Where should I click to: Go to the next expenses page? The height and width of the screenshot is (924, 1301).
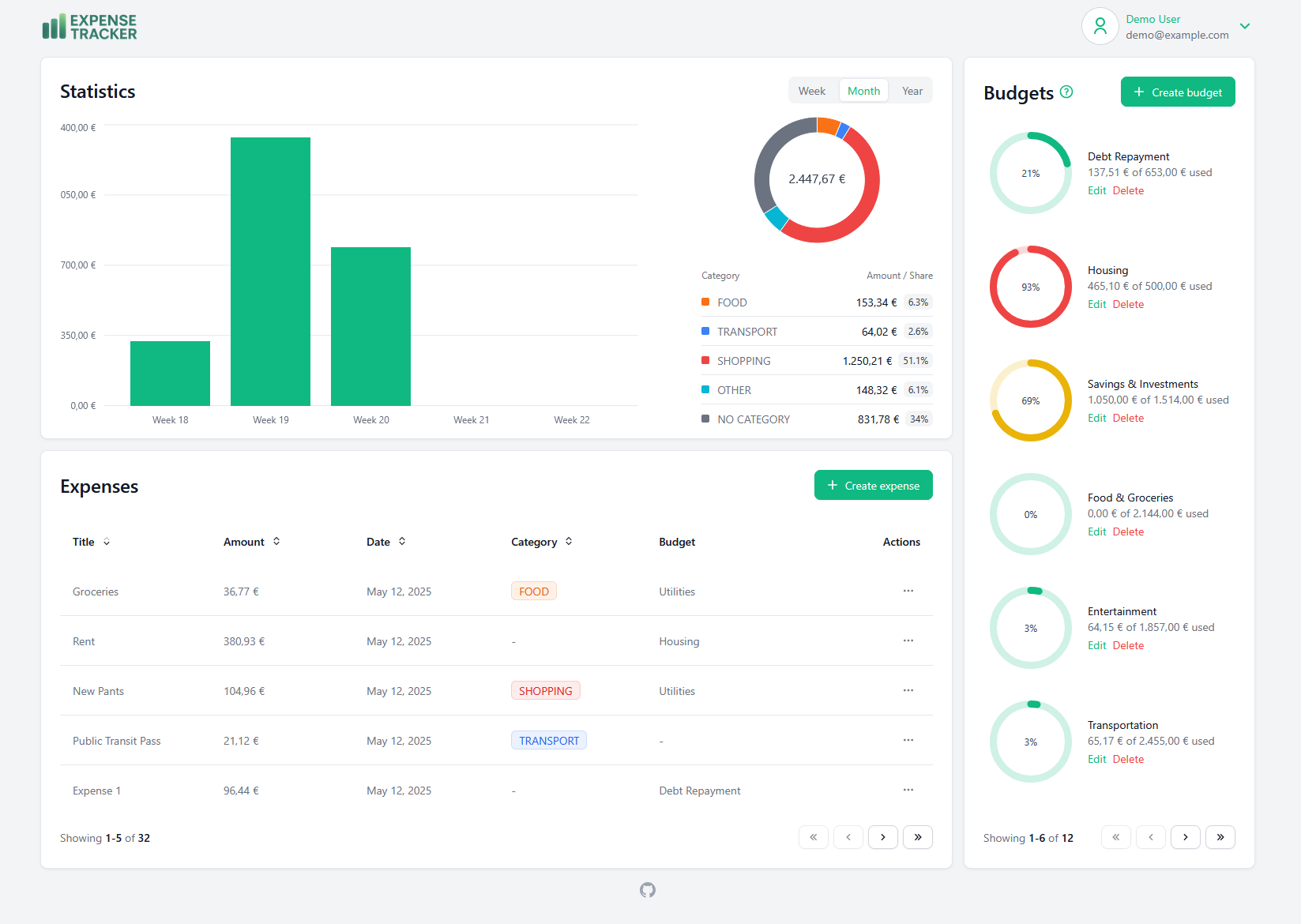[x=883, y=836]
